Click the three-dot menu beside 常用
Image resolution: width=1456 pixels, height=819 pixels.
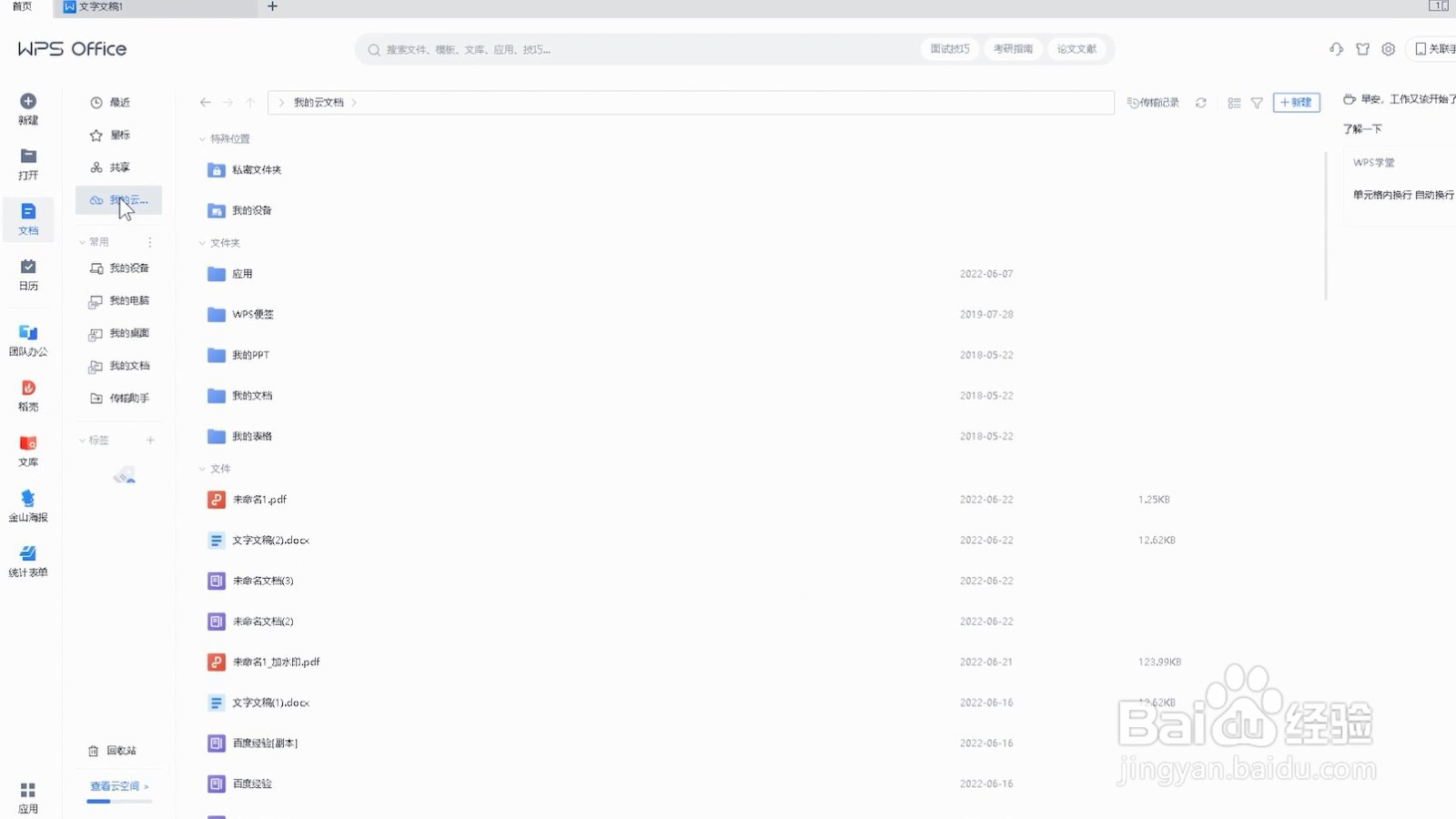point(150,242)
